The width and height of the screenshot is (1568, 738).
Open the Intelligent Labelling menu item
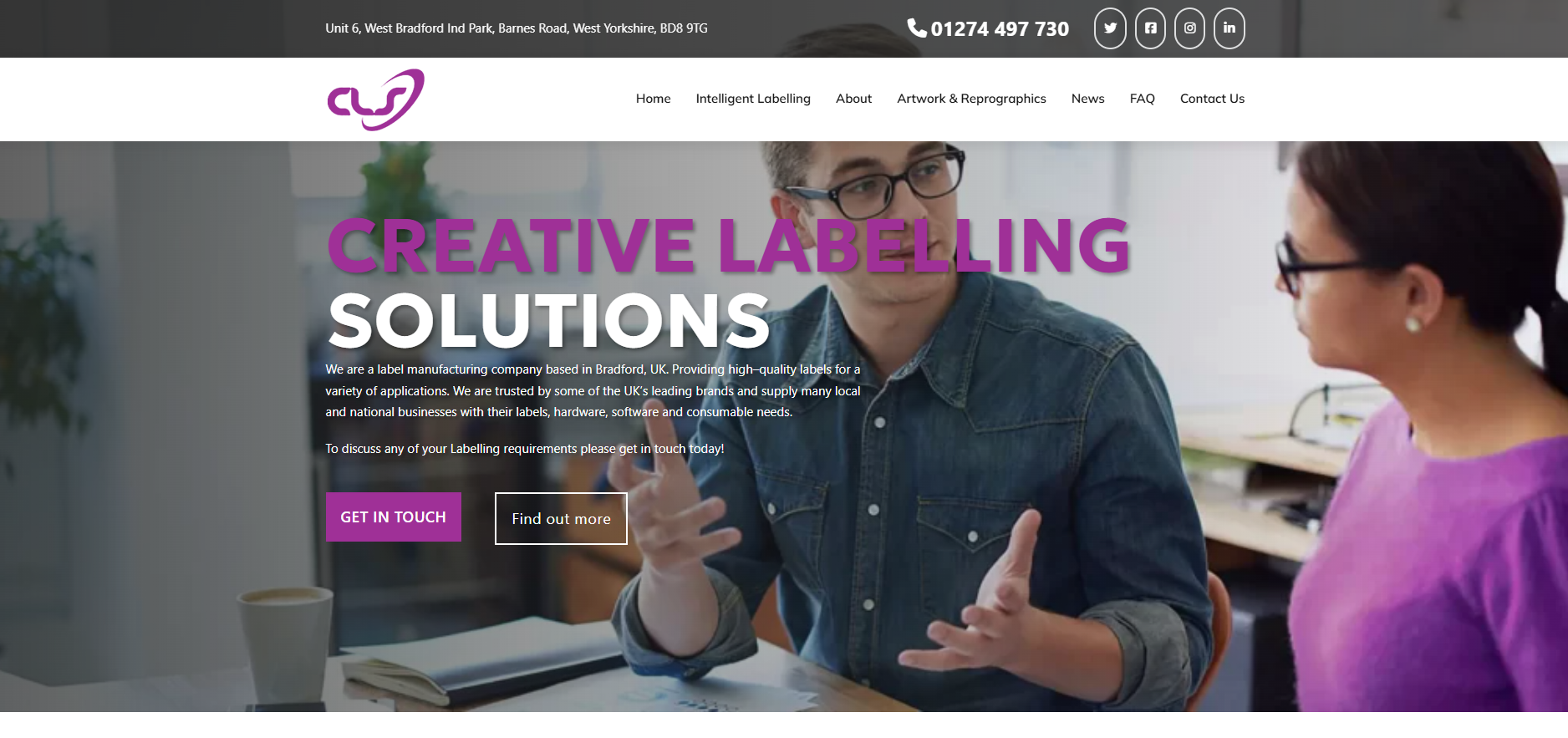(x=753, y=99)
